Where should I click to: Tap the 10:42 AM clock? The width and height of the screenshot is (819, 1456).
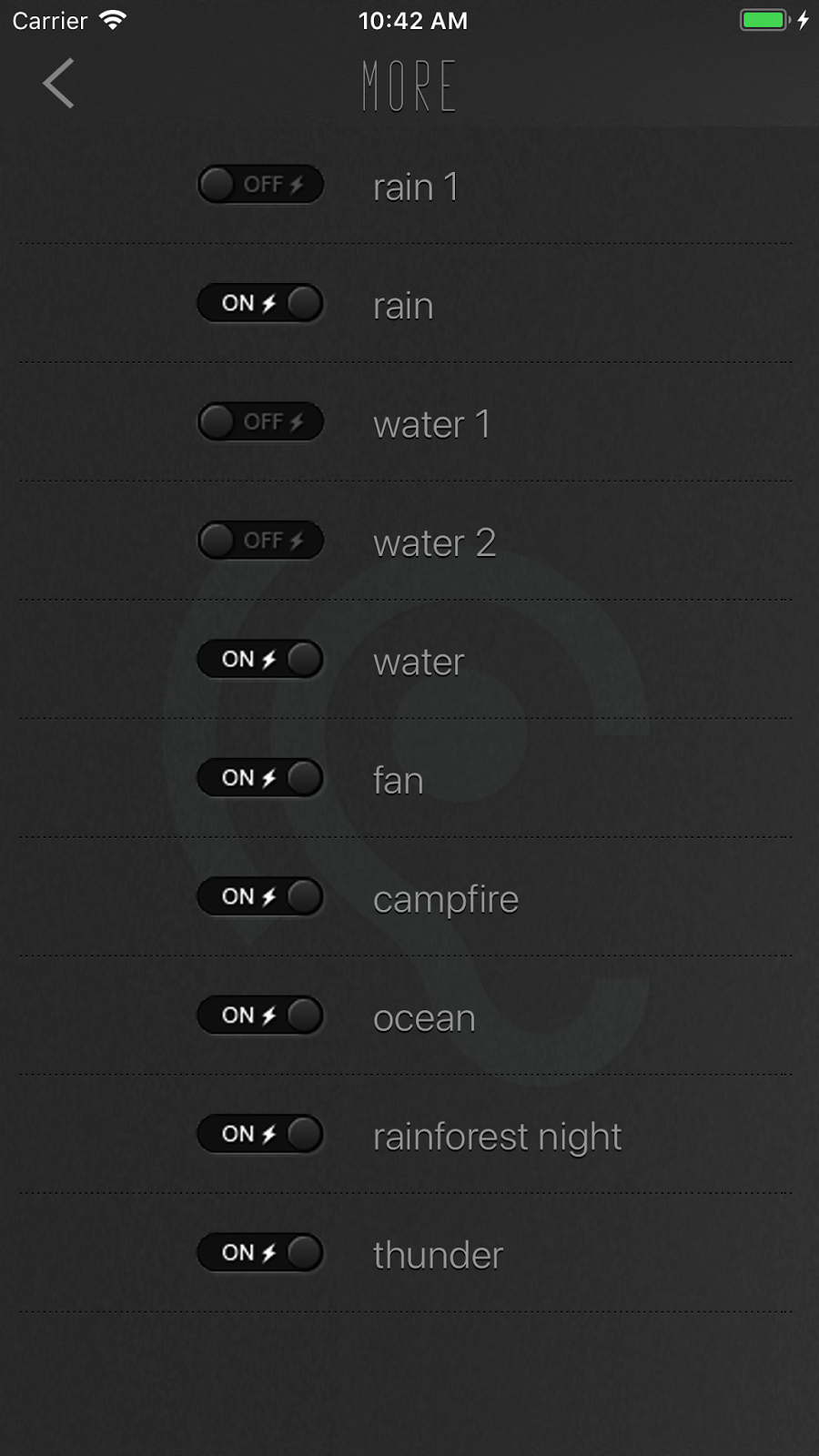pos(412,21)
